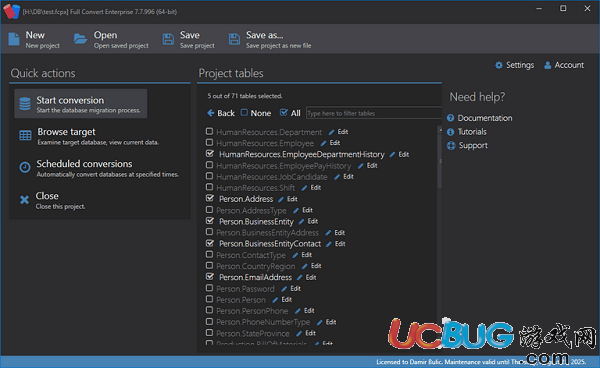Screen dimensions: 600x368
Task: Select None to deselect all tables
Action: click(x=256, y=113)
